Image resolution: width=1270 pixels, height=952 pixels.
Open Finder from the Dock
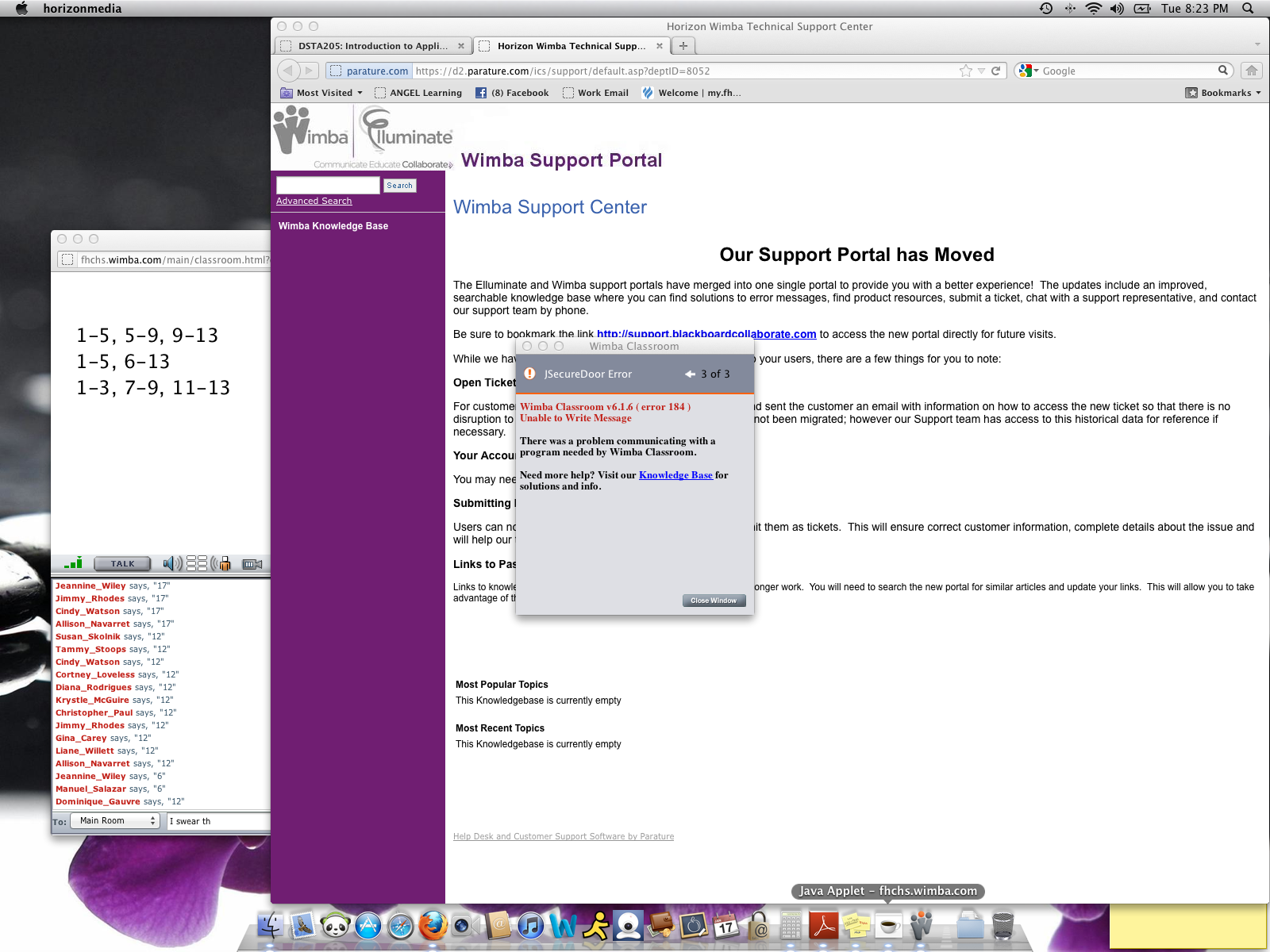(271, 926)
